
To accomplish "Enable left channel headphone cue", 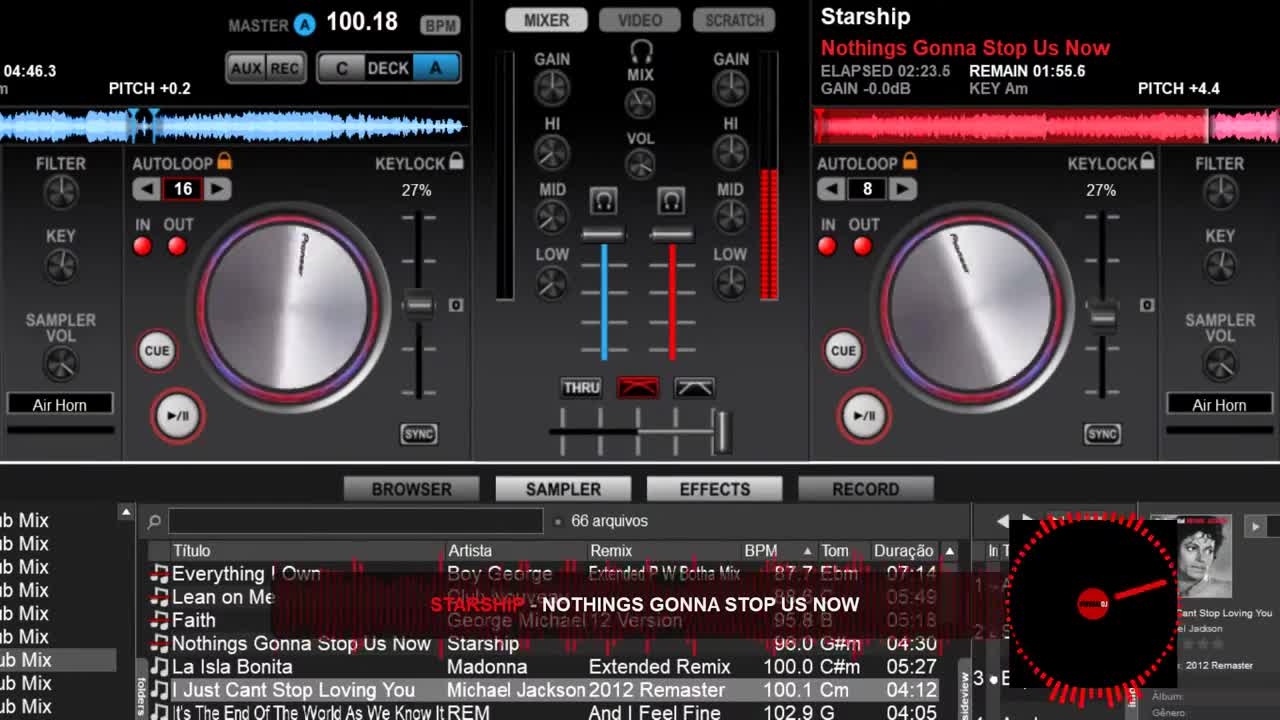I will [603, 201].
